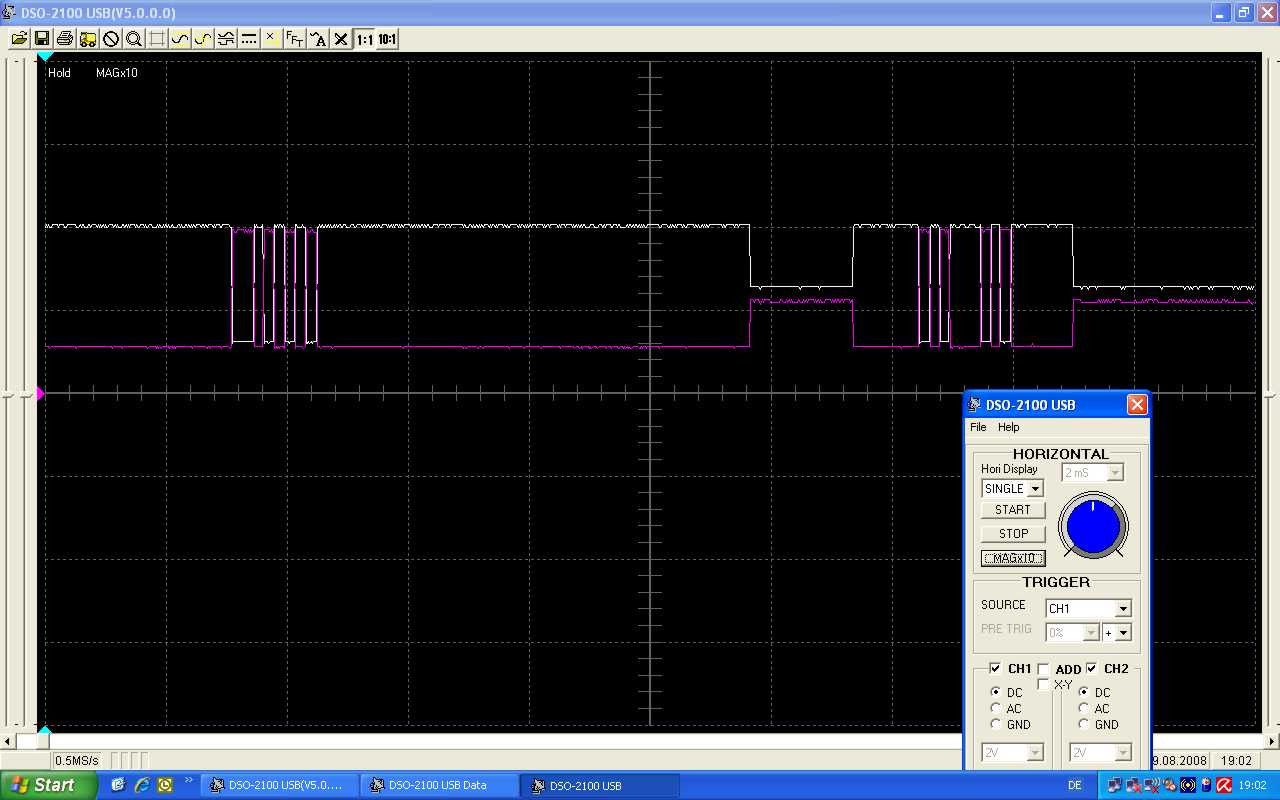Screen dimensions: 1280x800
Task: Select AC coupling for CH1
Action: tap(996, 708)
